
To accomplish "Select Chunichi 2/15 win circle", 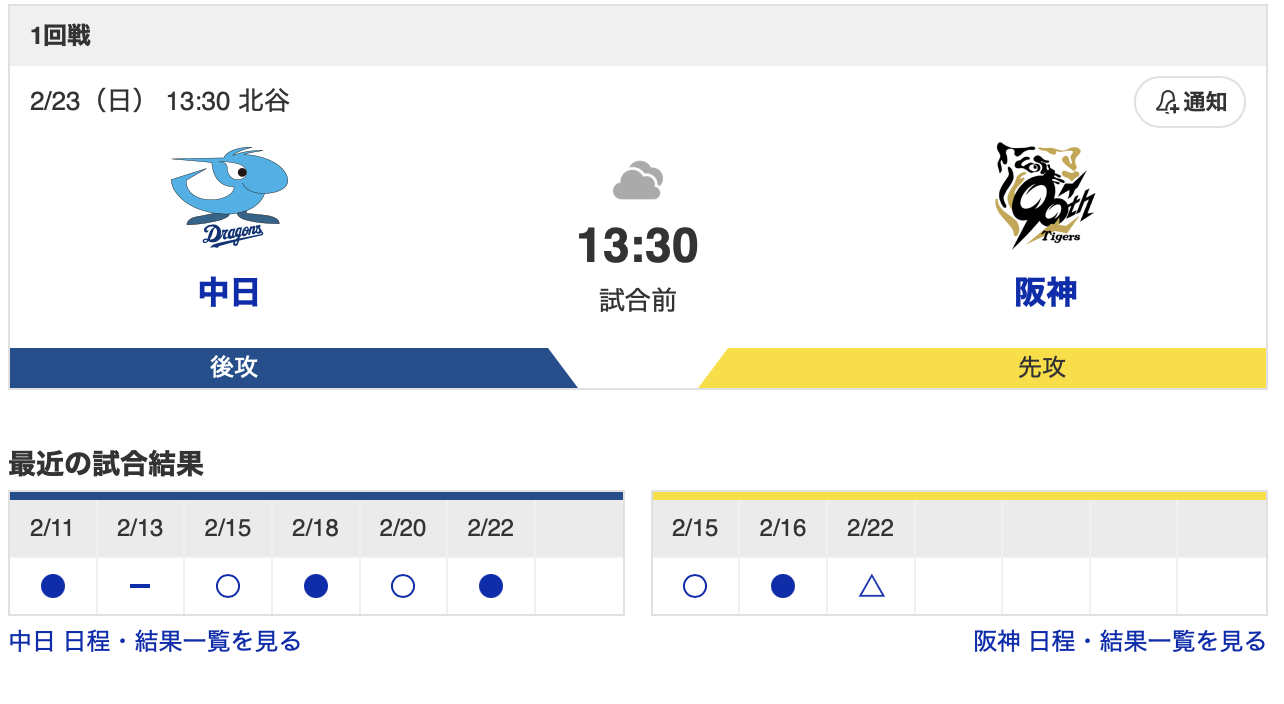I will pyautogui.click(x=228, y=586).
